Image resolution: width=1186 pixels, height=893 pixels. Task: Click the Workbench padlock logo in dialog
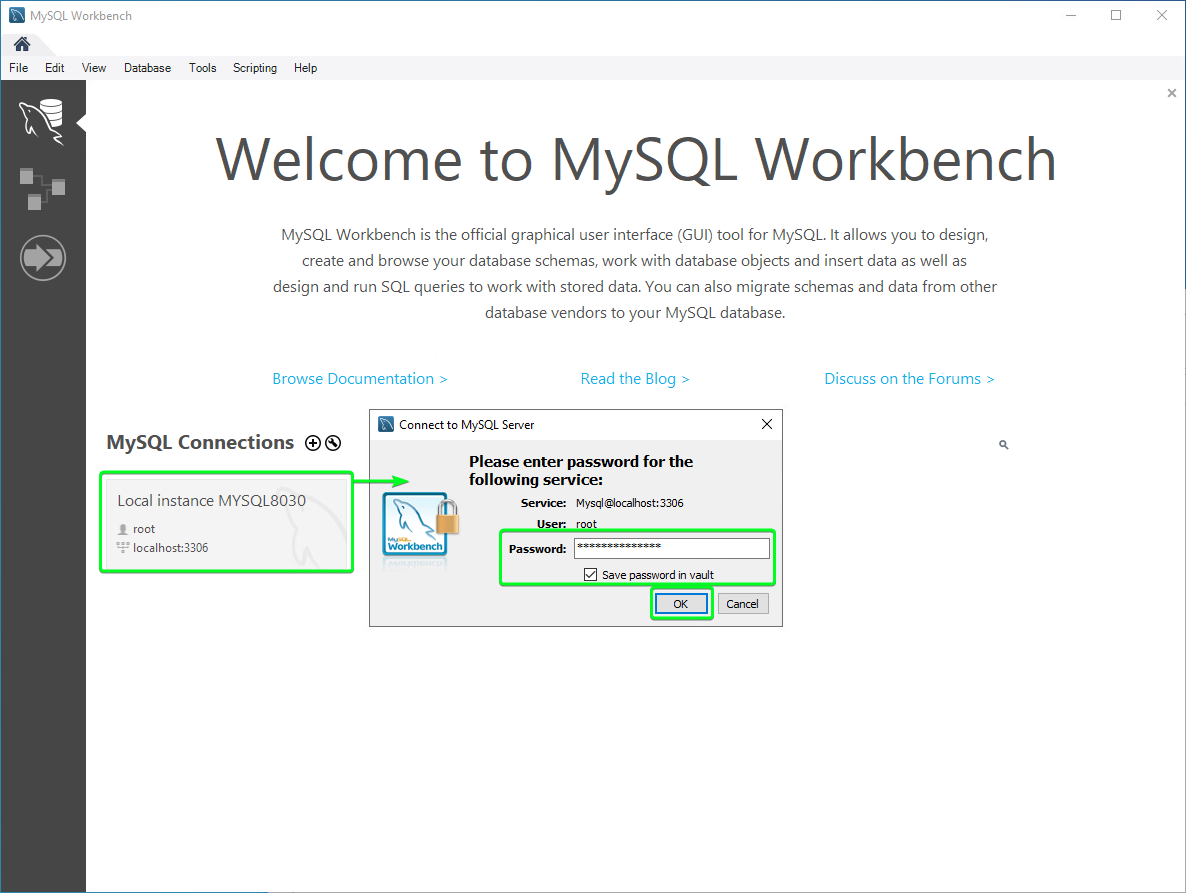point(421,524)
